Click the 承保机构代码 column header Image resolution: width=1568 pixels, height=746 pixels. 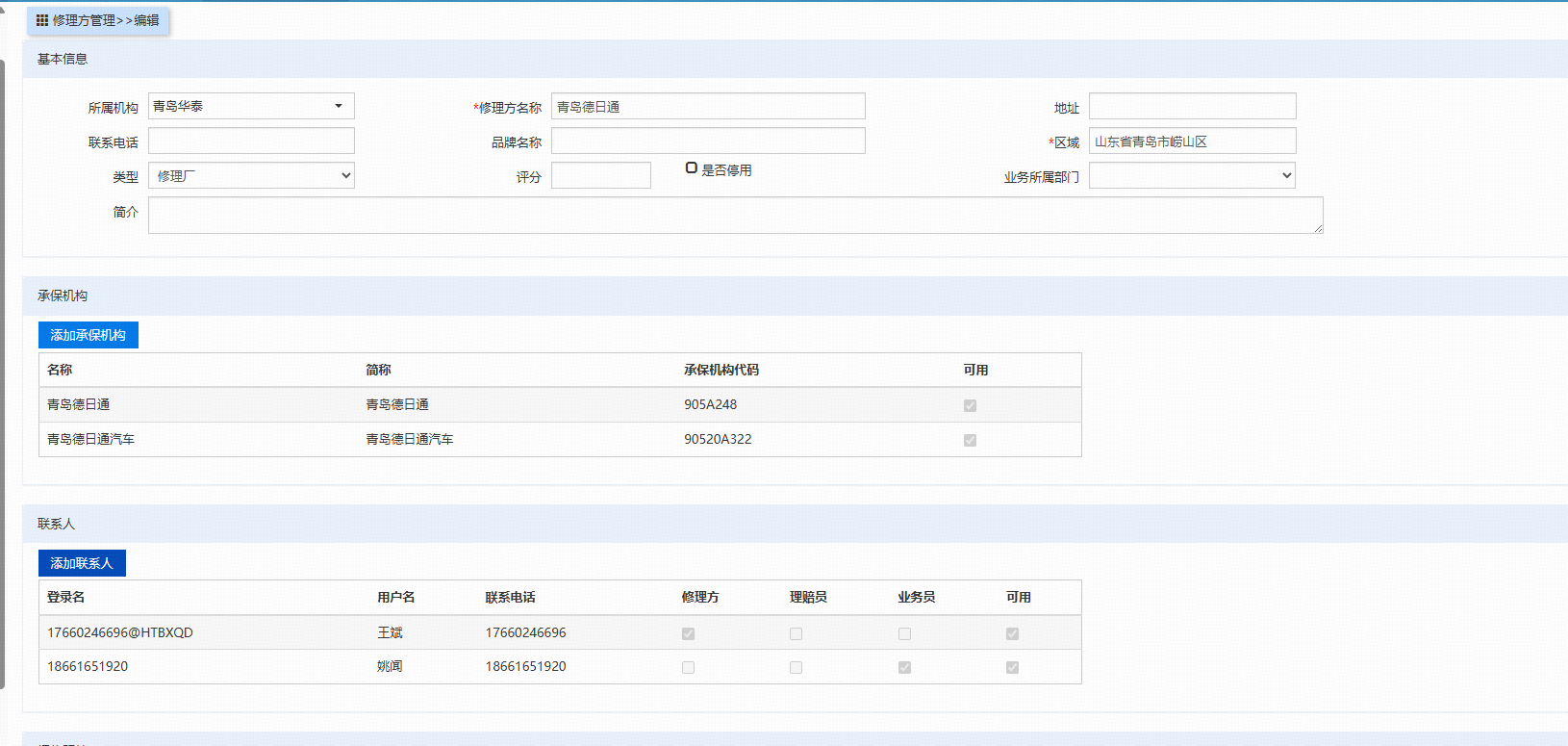point(721,370)
